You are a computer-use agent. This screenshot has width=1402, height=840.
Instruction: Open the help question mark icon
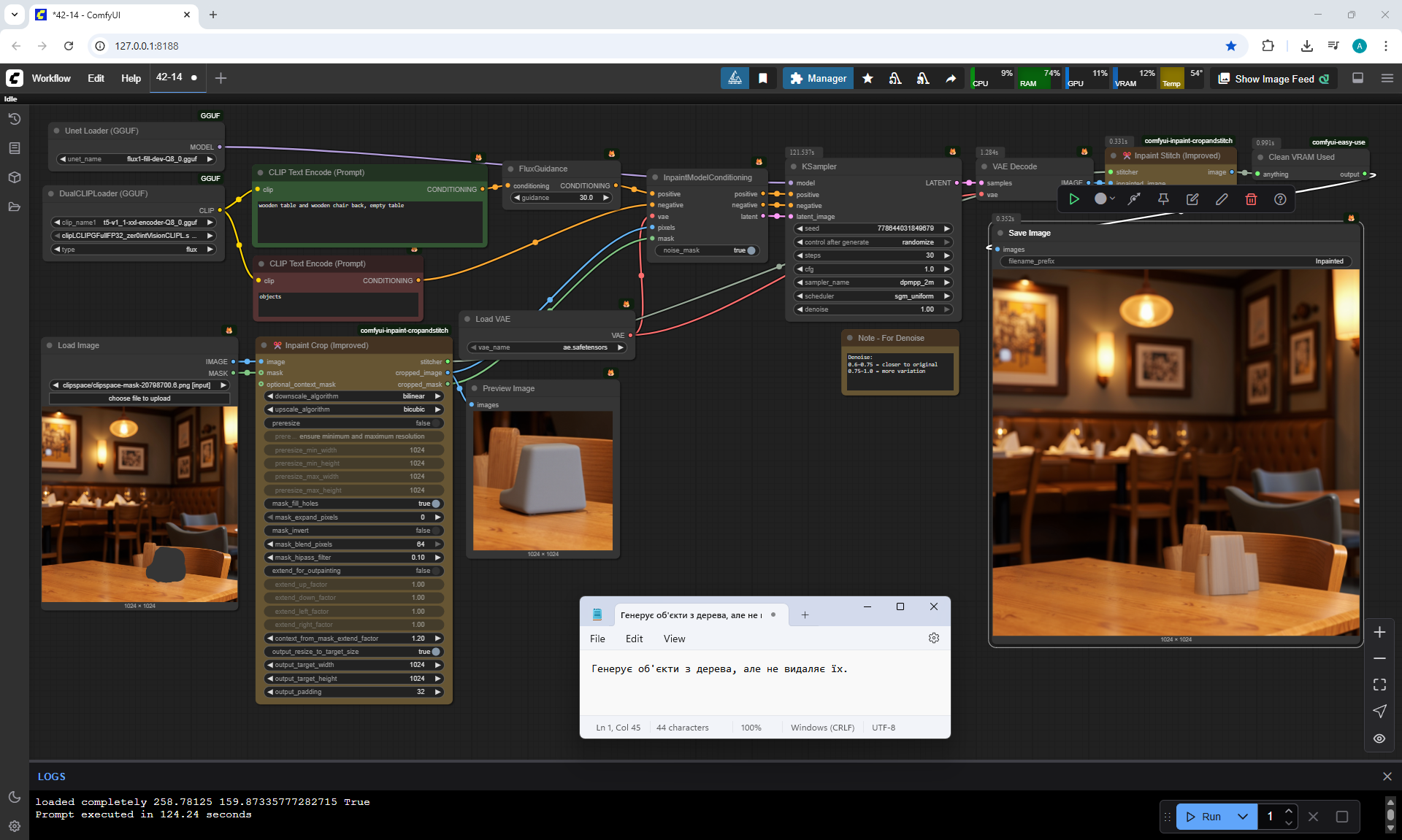1279,199
